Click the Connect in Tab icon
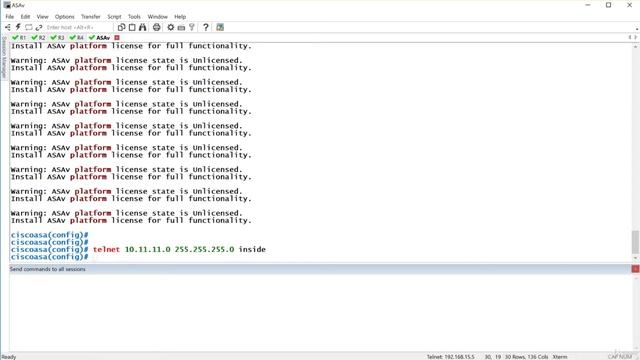Viewport: 640px width, 360px height. [29, 27]
